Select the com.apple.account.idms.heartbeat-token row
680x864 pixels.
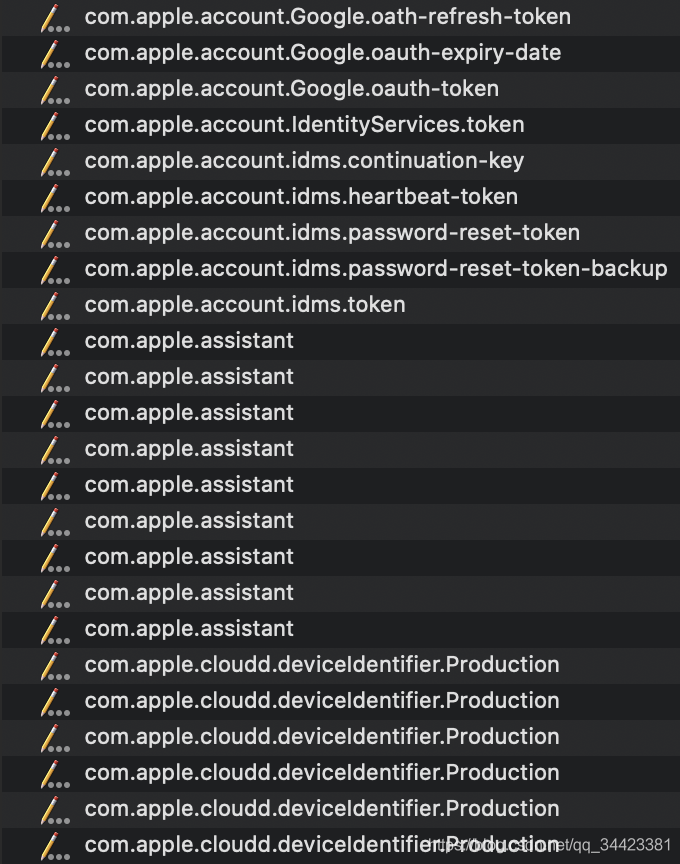point(341,197)
